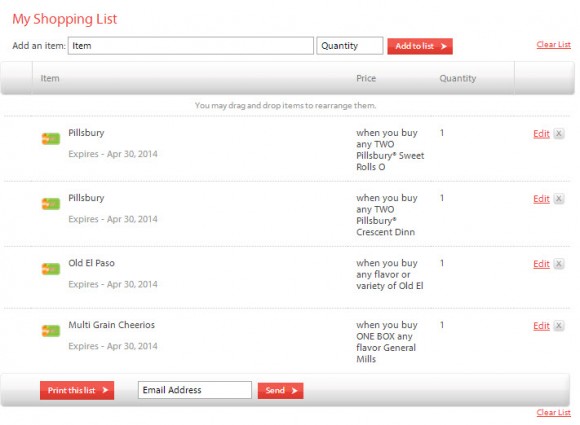Delete Multi Grain Cheerios using X icon
The image size is (580, 425).
(x=559, y=326)
